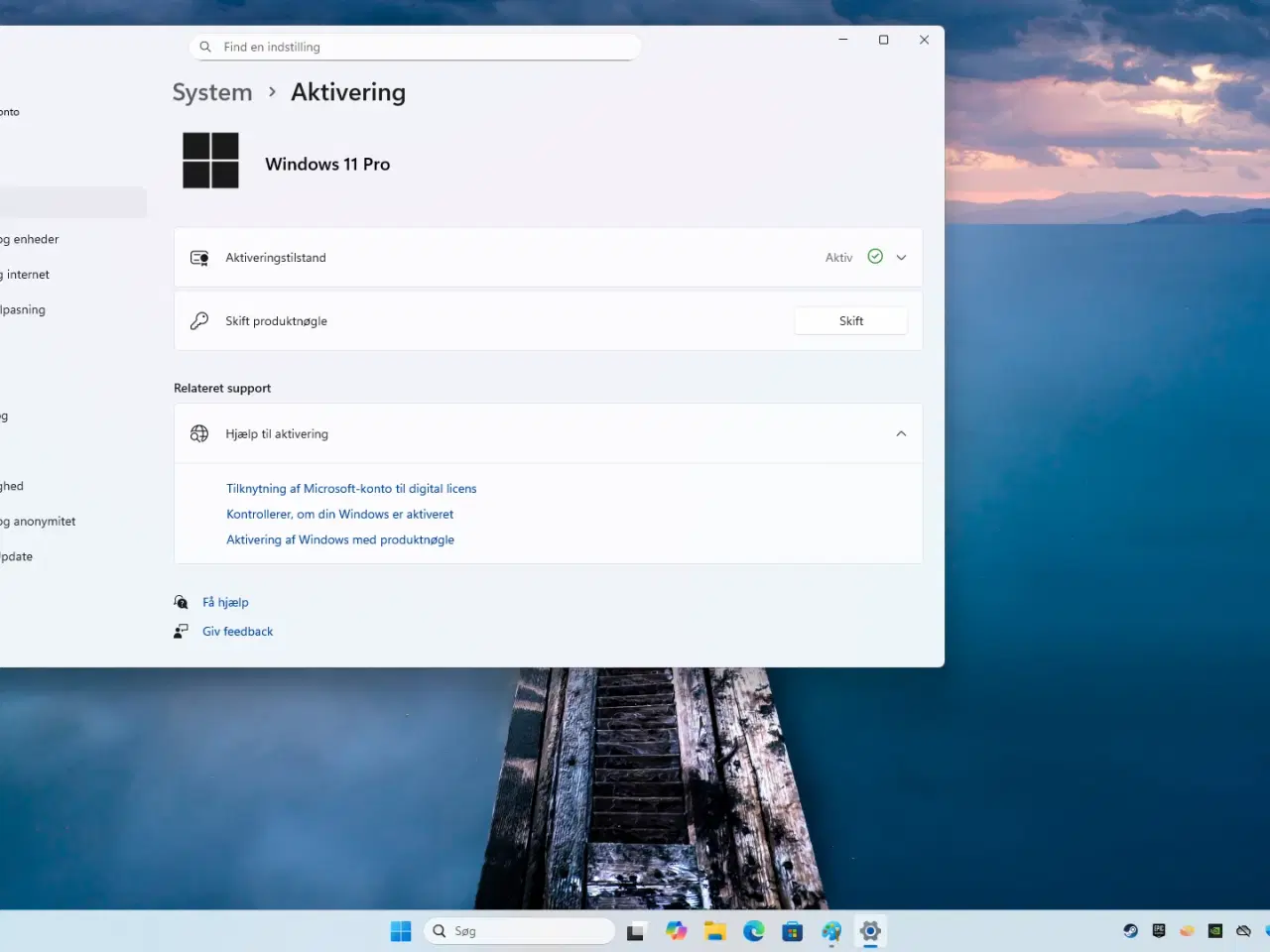Click the search magnifier in settings search box

point(205,47)
